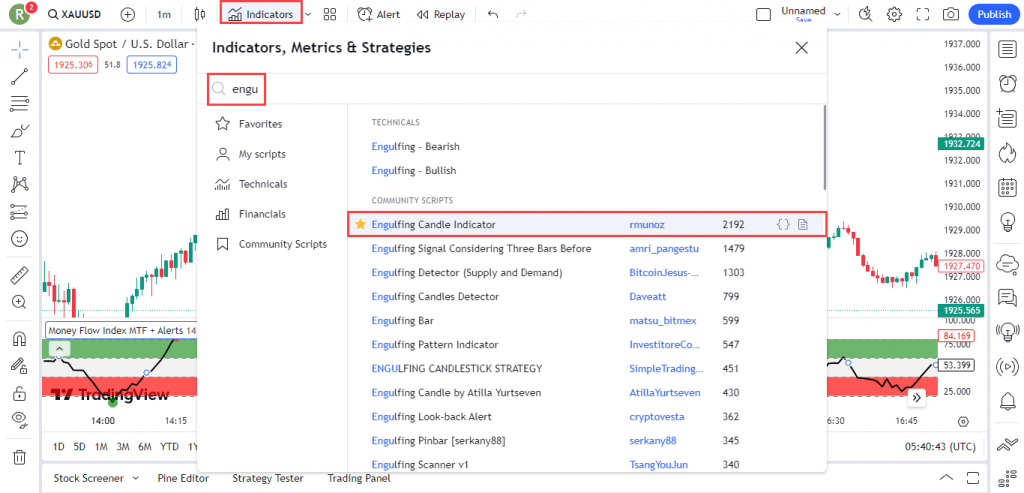Open the watchlist panel icon
The width and height of the screenshot is (1024, 493).
[x=1008, y=50]
